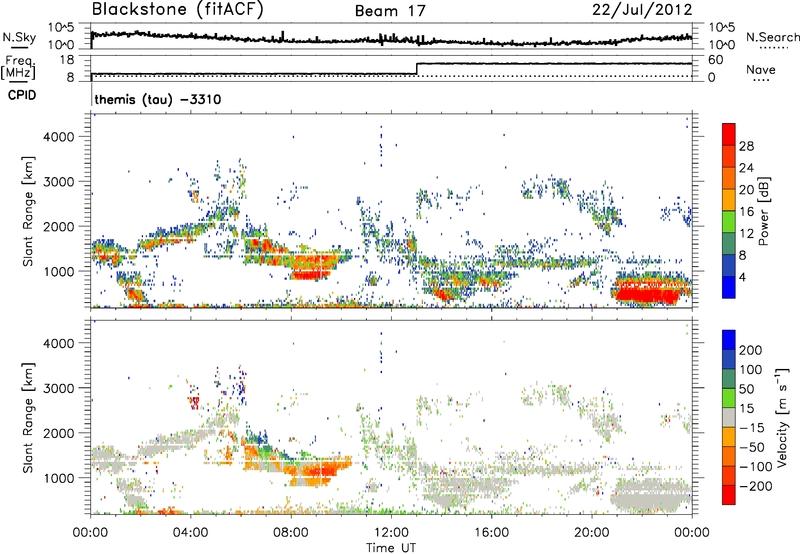Select the 'Beam 17' header label
Viewport: 800px width, 554px height.
coord(390,11)
